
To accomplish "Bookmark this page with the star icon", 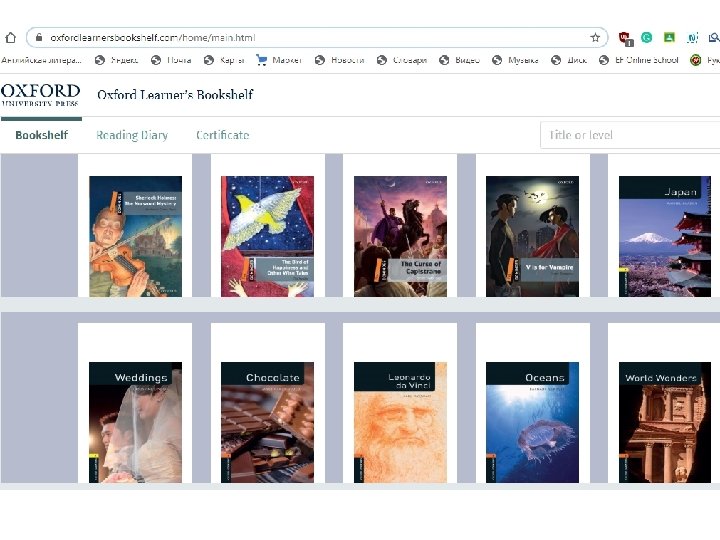I will [x=595, y=38].
